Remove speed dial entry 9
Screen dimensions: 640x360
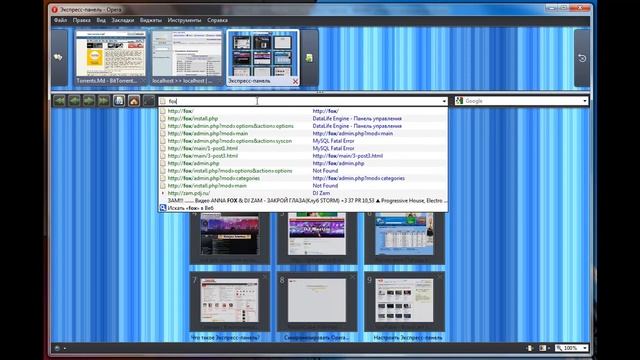(440, 277)
